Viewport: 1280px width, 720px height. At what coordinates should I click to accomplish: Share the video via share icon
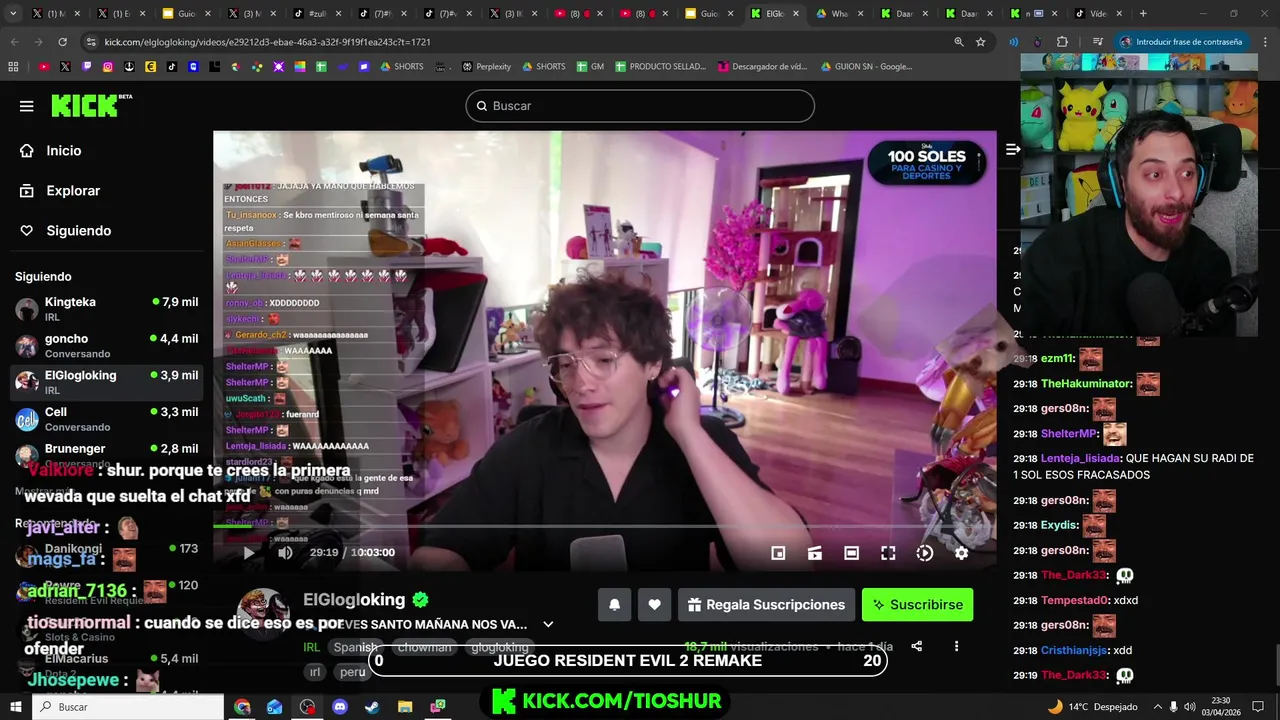[916, 646]
